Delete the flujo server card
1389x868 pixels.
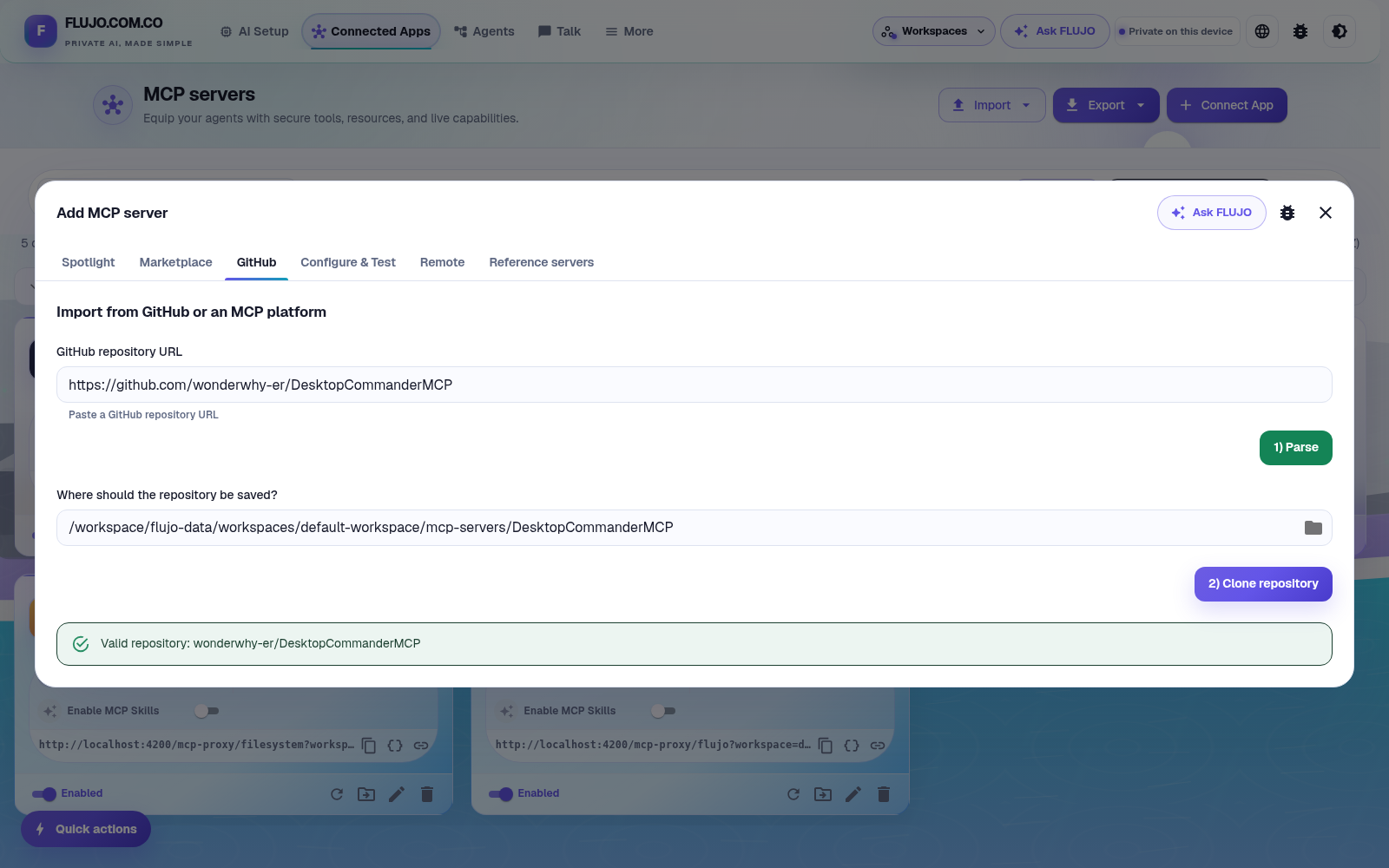point(884,794)
